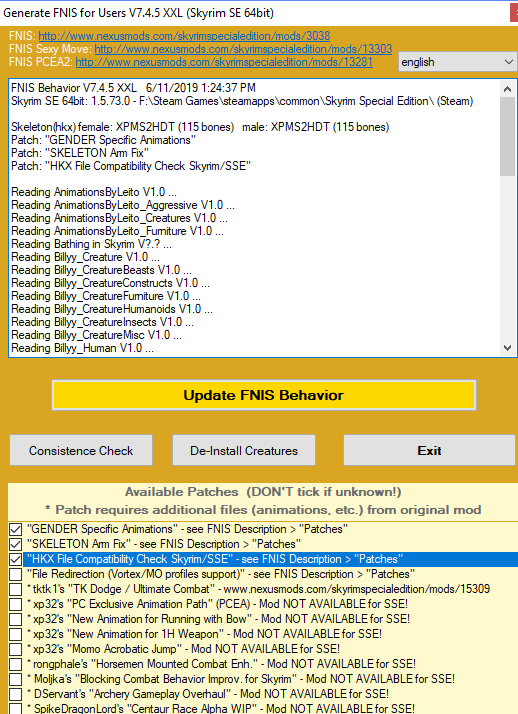Enable New Animation for Running with Bow patch
Viewport: 518px width, 714px height.
coord(15,619)
